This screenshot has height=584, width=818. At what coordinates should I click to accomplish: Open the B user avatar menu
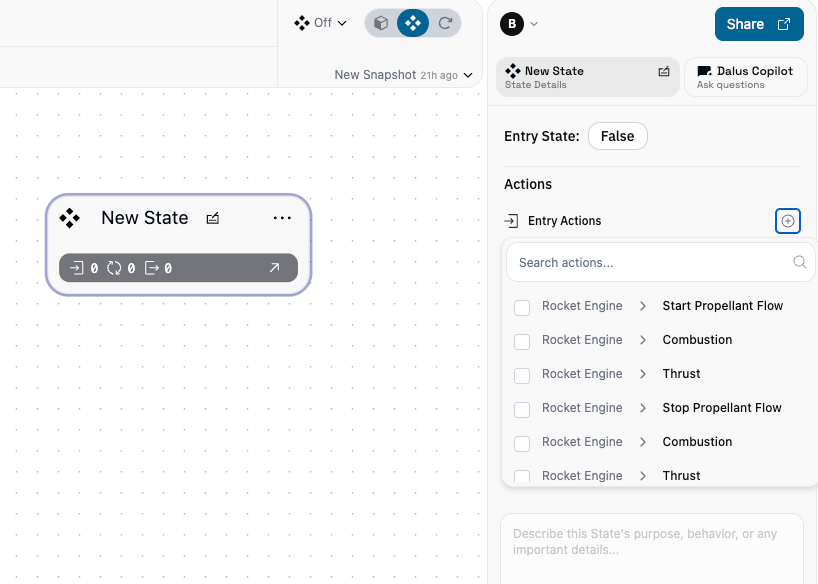click(x=512, y=24)
